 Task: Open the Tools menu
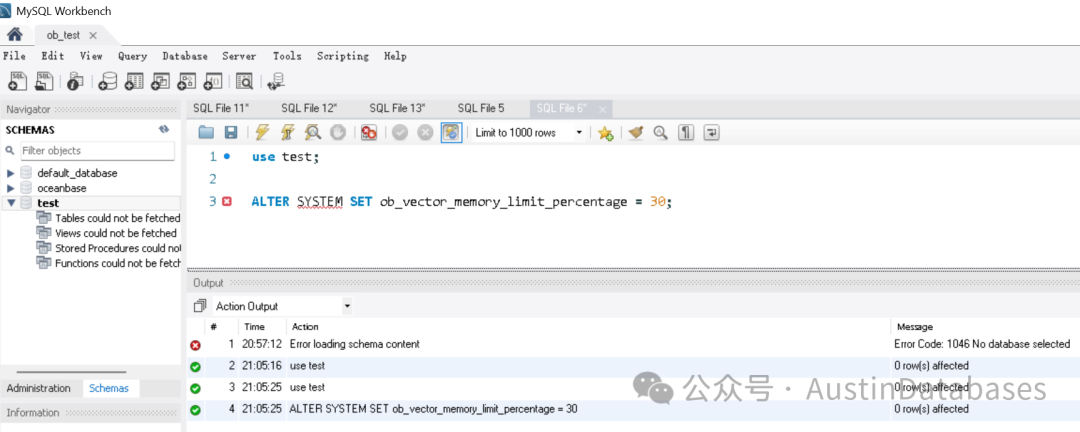pyautogui.click(x=287, y=56)
